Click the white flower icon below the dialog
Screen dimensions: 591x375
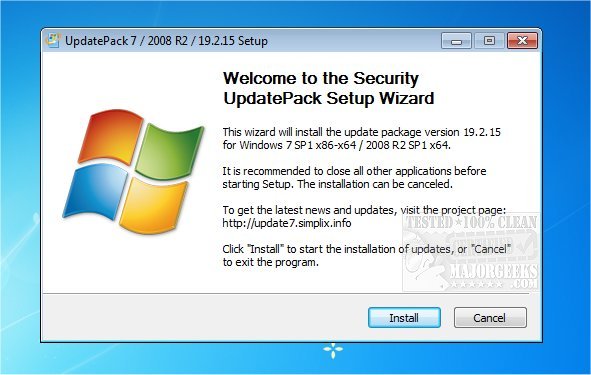pos(333,351)
